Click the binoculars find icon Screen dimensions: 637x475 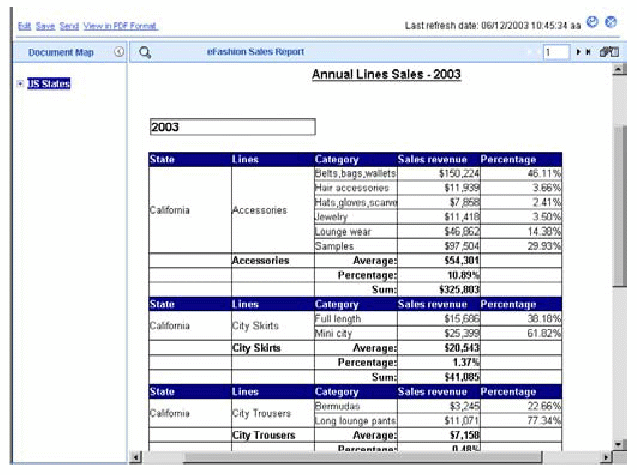pos(609,52)
